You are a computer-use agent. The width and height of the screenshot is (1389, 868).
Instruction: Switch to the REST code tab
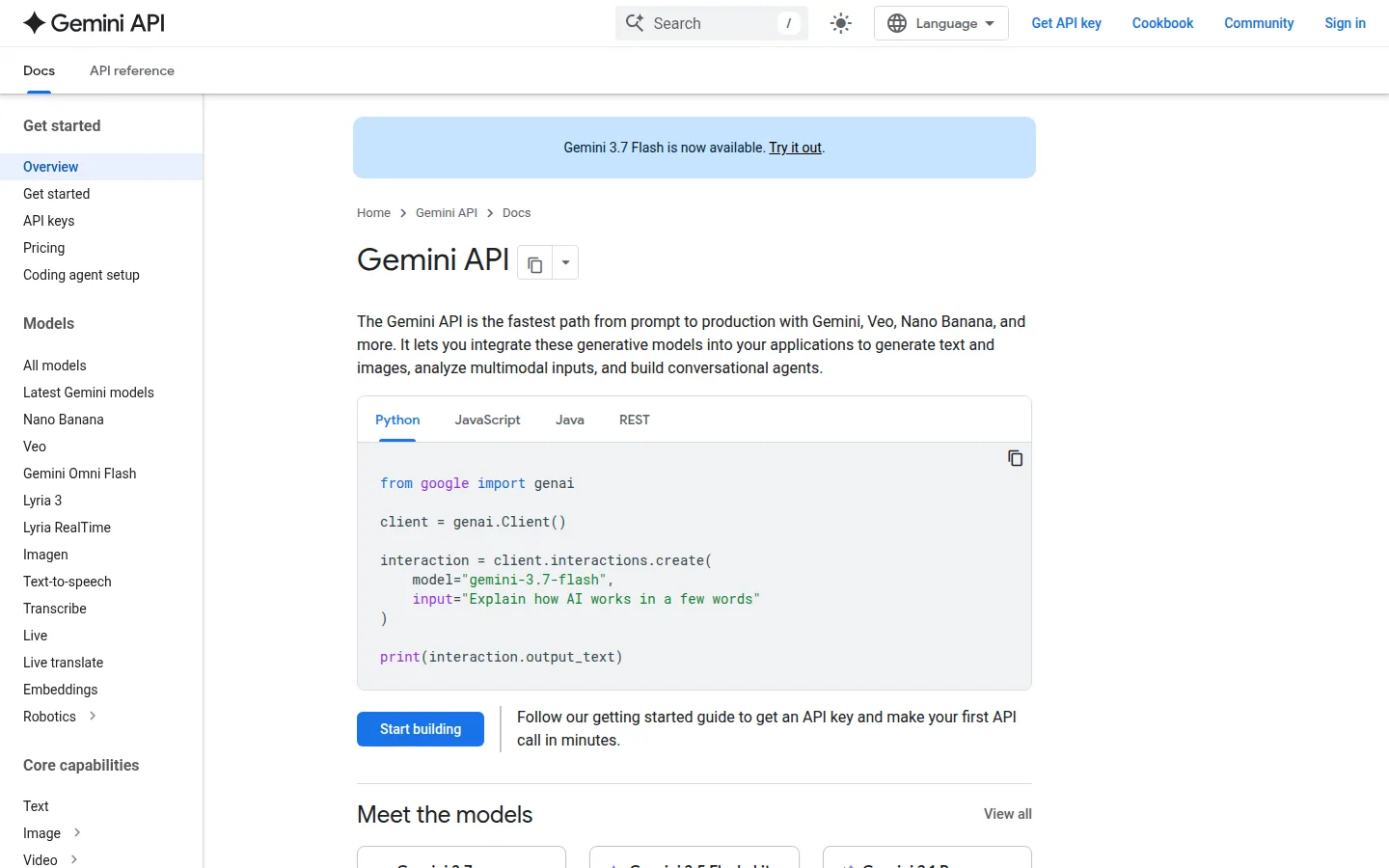pyautogui.click(x=635, y=420)
